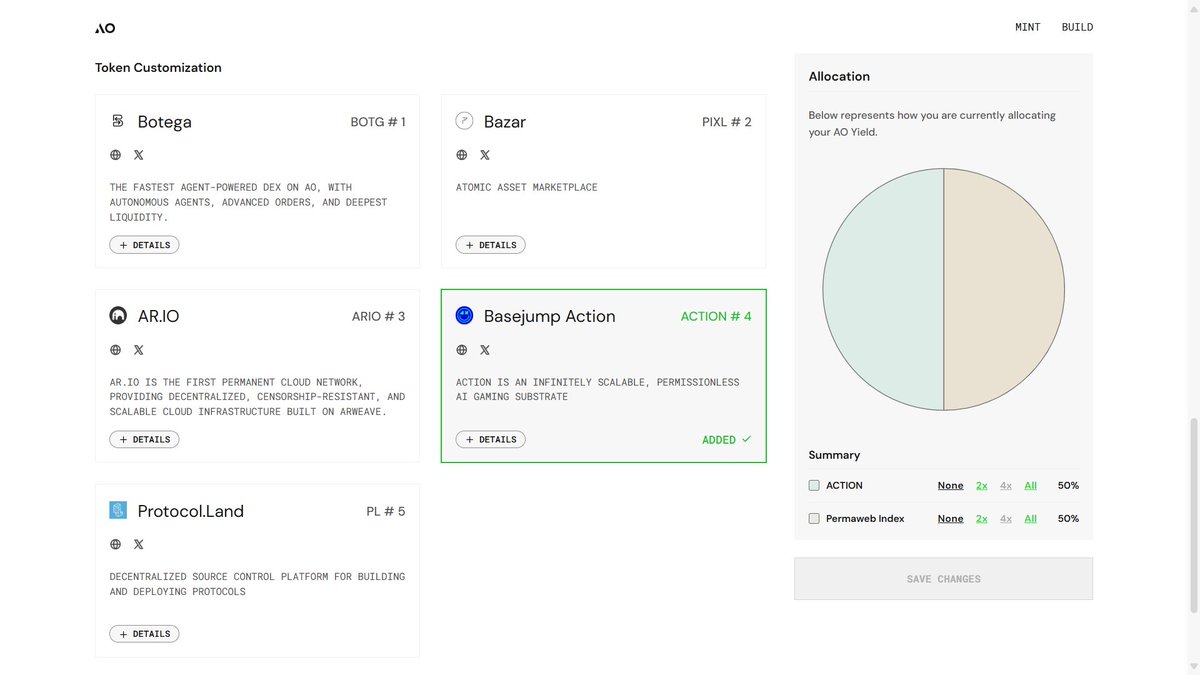Set Permaweb Index allocation to 2x
Image resolution: width=1200 pixels, height=675 pixels.
(982, 519)
